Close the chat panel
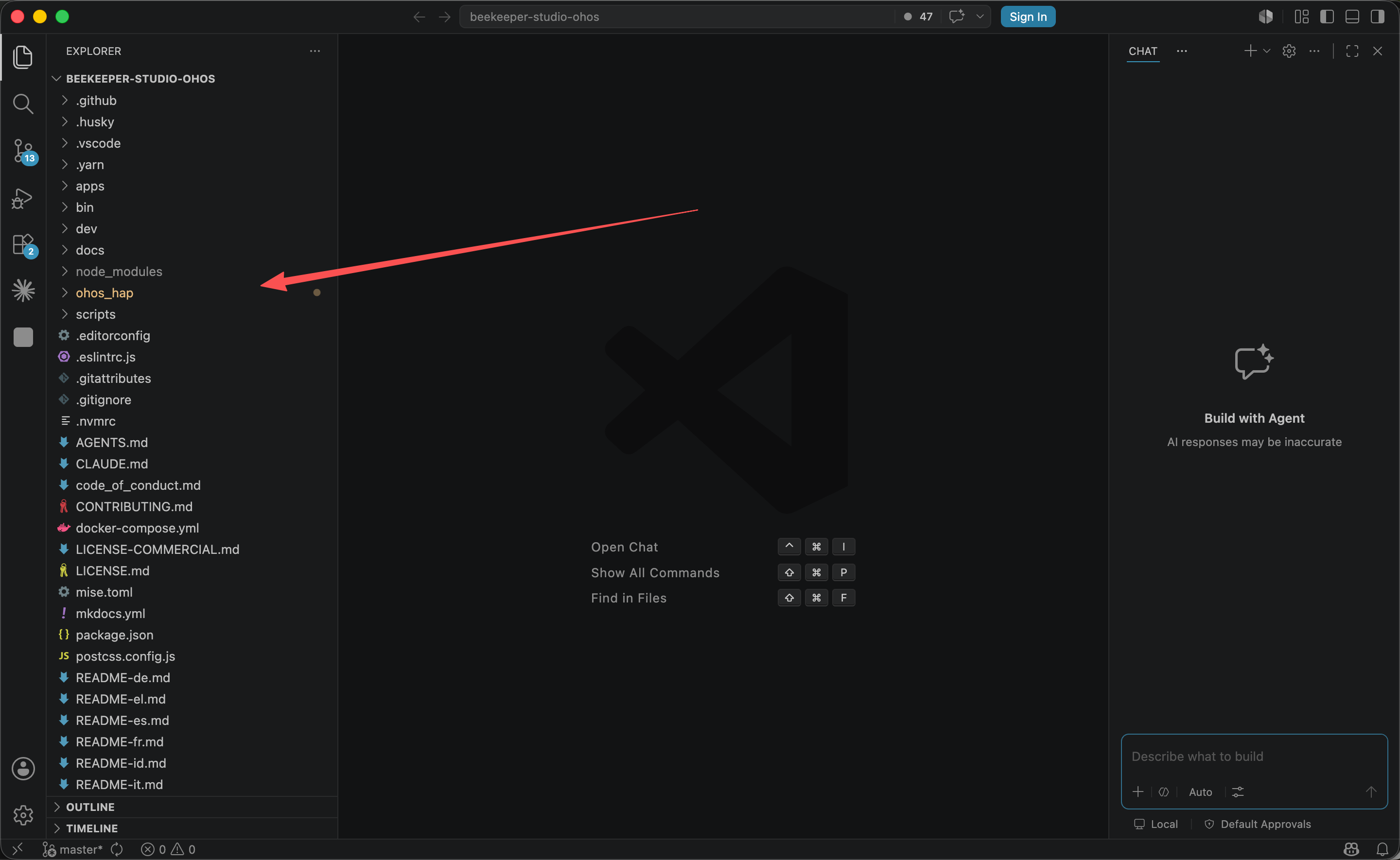The height and width of the screenshot is (860, 1400). click(1378, 51)
